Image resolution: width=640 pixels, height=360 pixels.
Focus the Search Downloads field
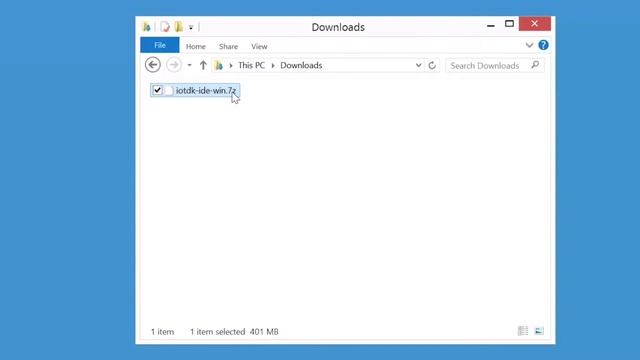495,65
